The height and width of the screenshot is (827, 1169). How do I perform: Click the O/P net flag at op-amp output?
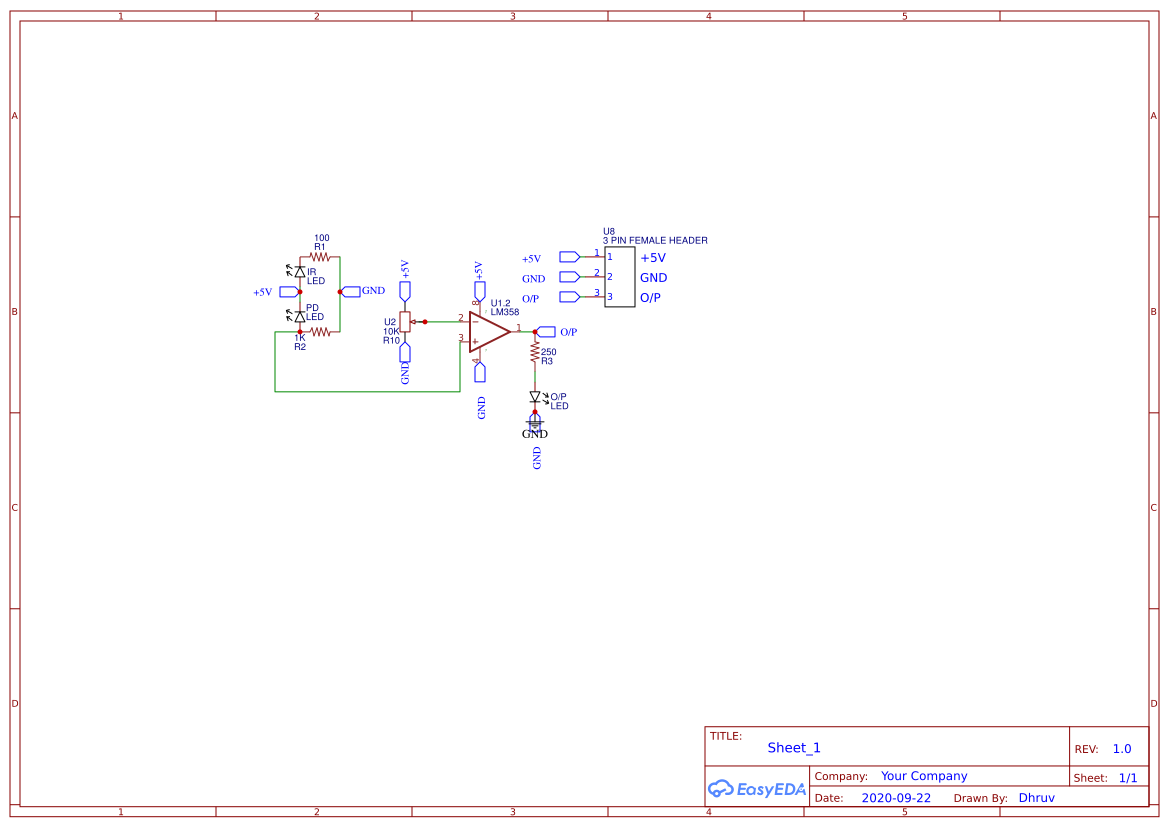tap(548, 330)
